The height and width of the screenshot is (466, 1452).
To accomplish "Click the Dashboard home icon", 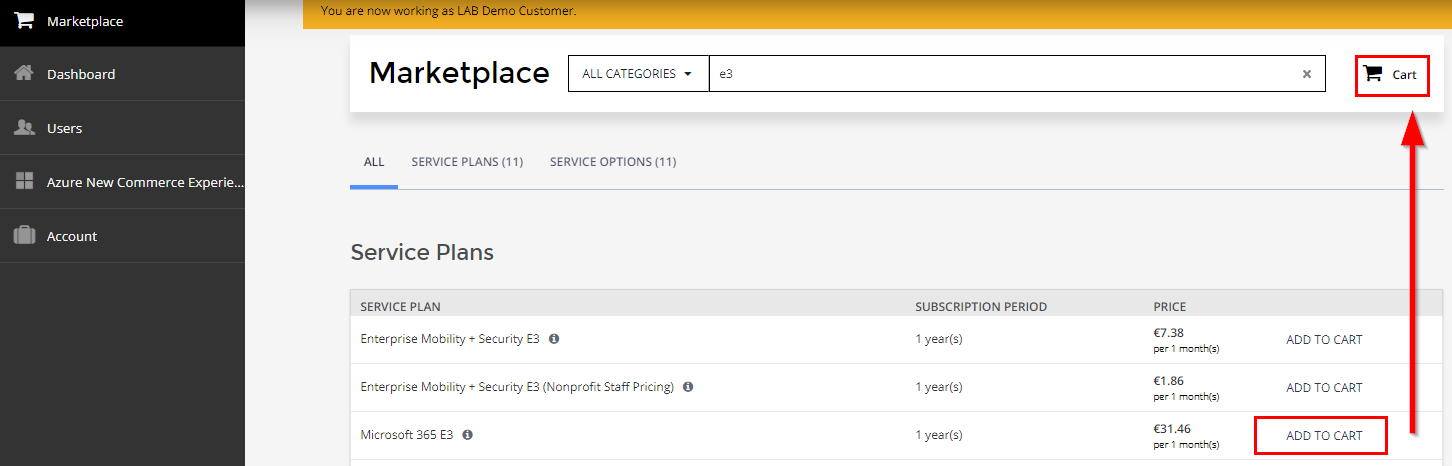I will pyautogui.click(x=24, y=73).
